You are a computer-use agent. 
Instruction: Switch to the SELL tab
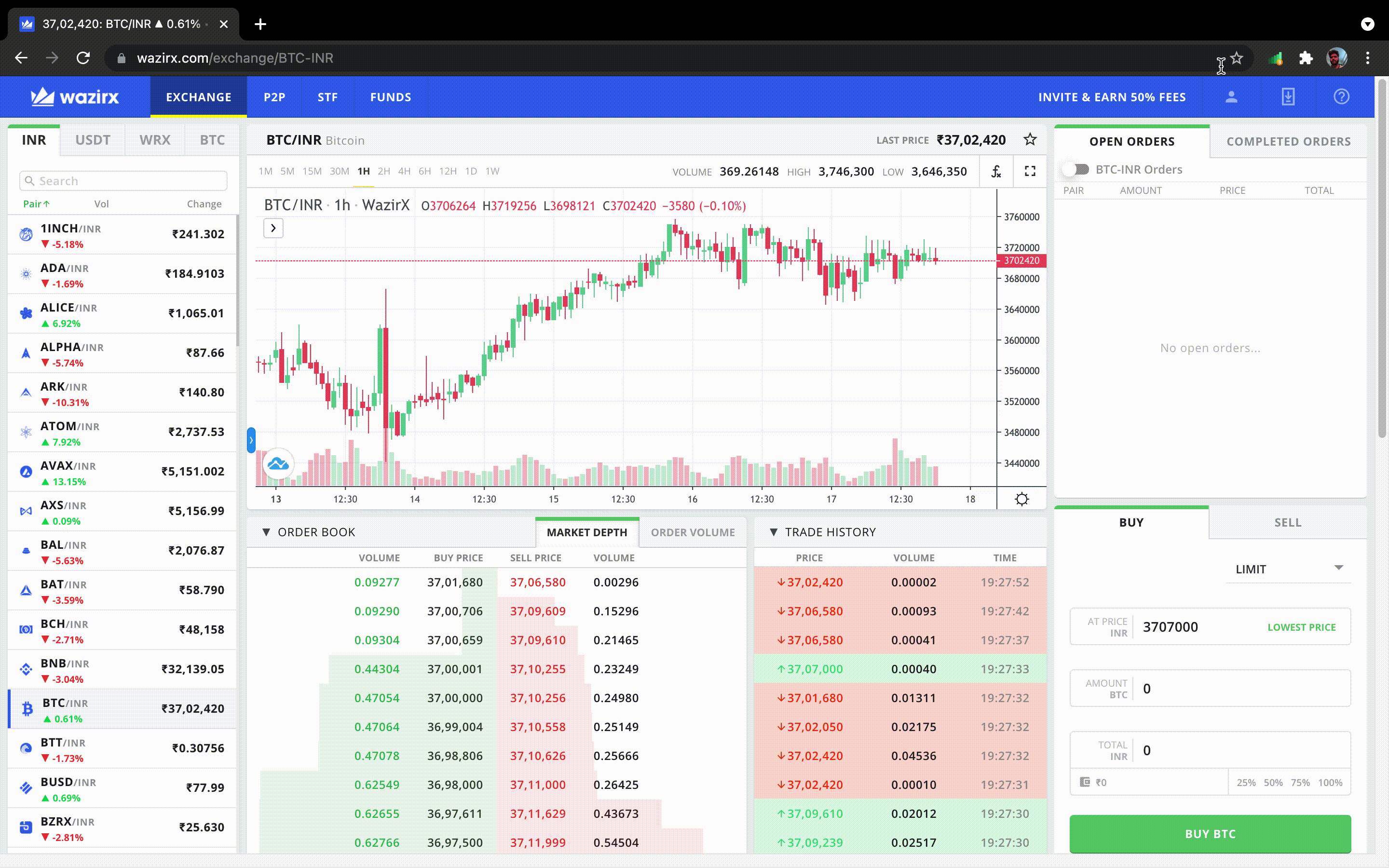click(x=1287, y=522)
